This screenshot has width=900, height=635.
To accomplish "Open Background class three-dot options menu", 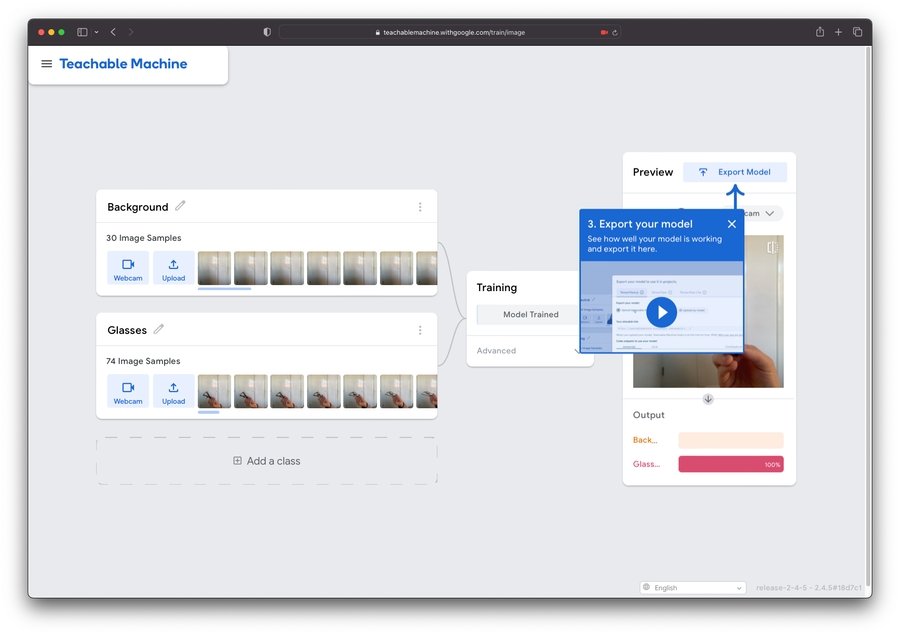I will coord(420,207).
